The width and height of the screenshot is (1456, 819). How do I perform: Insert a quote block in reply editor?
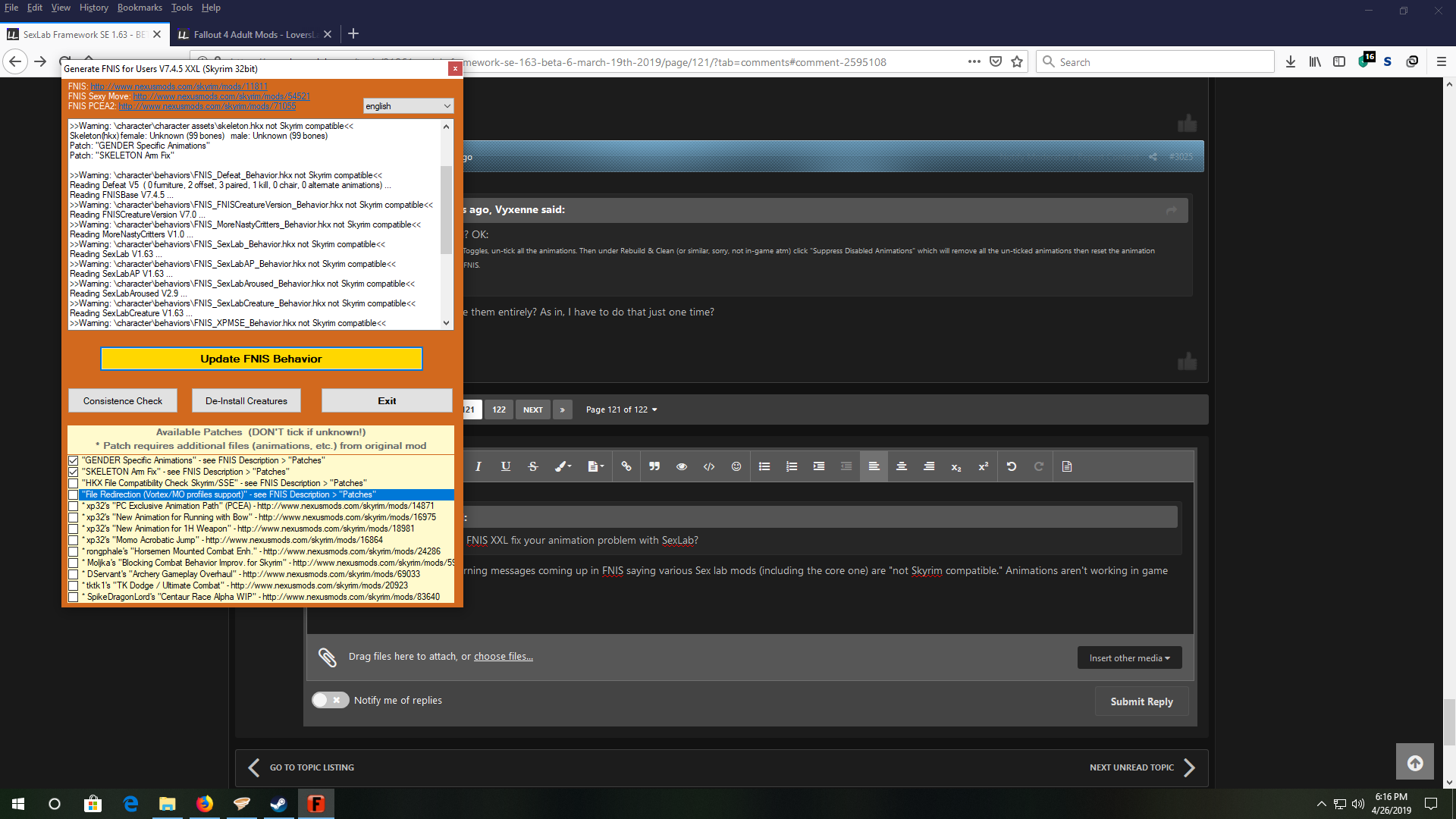coord(654,466)
